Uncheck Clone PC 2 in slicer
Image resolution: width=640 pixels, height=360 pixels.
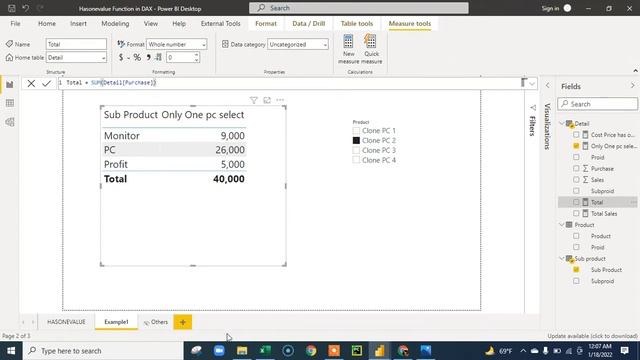356,140
